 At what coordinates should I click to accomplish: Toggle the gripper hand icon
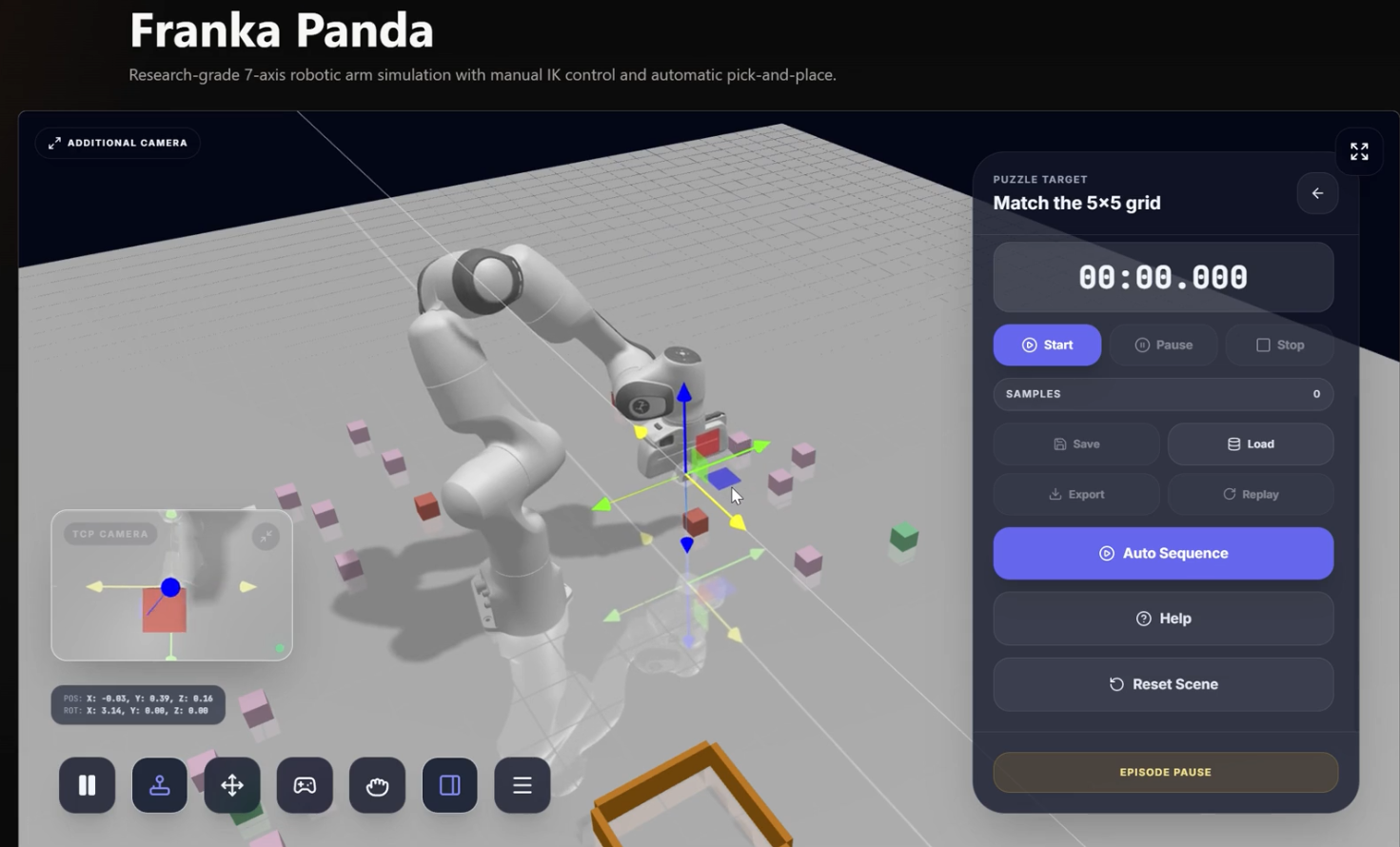(377, 785)
